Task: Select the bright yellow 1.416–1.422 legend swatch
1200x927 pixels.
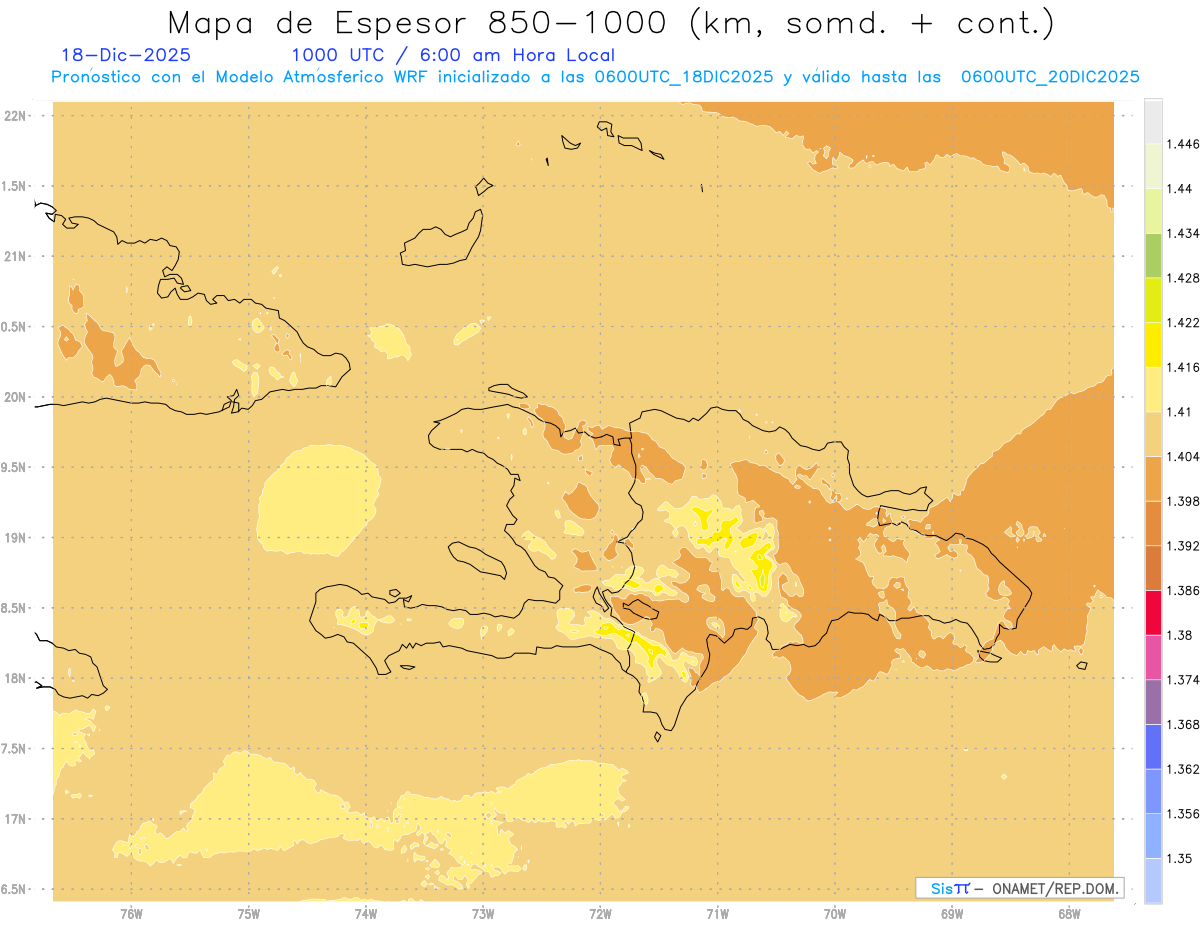Action: coord(1153,344)
